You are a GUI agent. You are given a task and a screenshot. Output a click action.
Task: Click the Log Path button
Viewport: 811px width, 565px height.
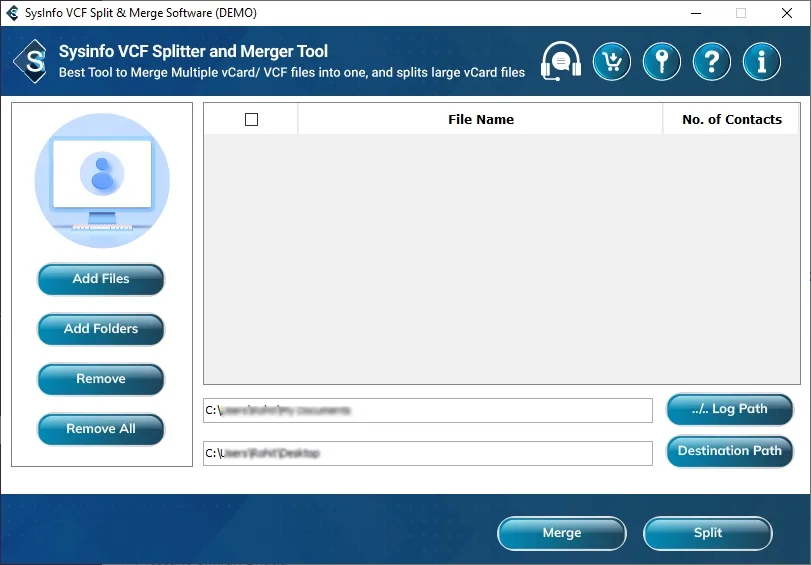[x=730, y=409]
